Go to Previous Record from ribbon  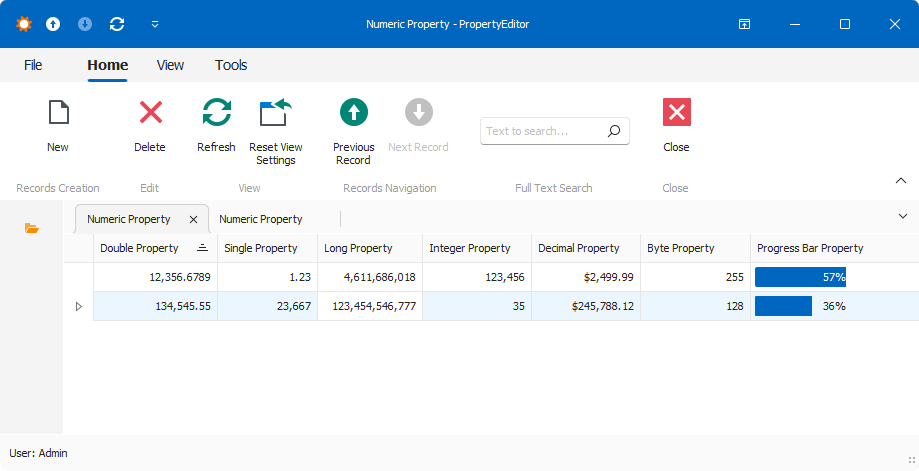[353, 132]
